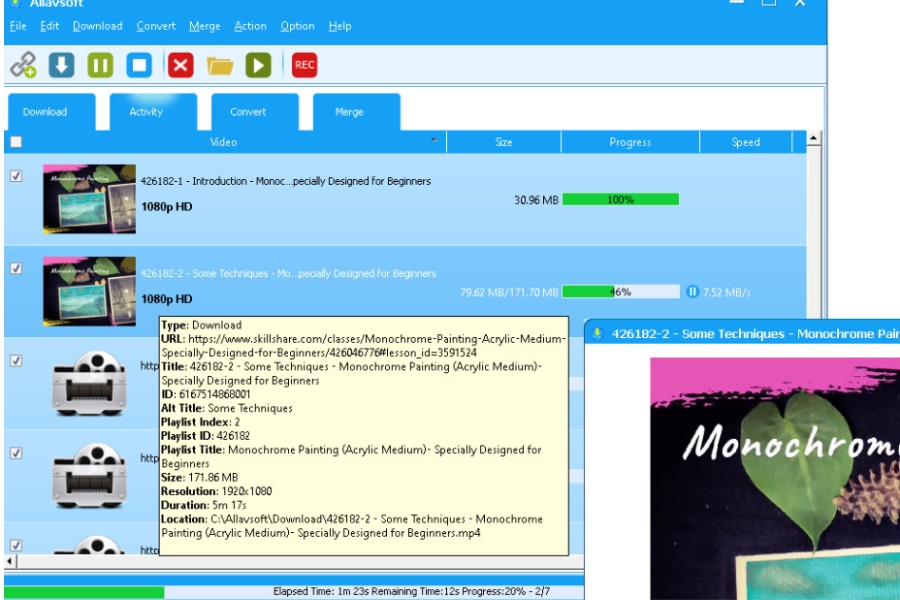
Task: Start recording with the REC button
Action: tap(304, 65)
